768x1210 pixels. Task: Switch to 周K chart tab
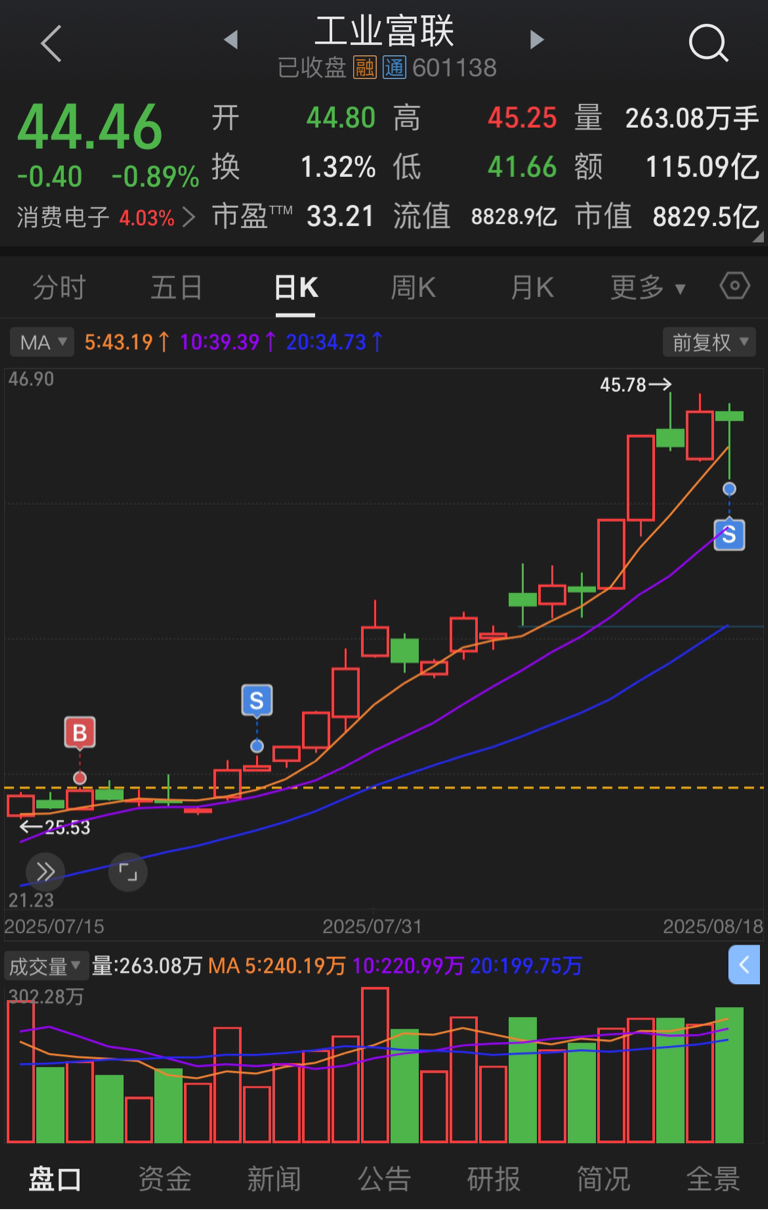[x=413, y=288]
